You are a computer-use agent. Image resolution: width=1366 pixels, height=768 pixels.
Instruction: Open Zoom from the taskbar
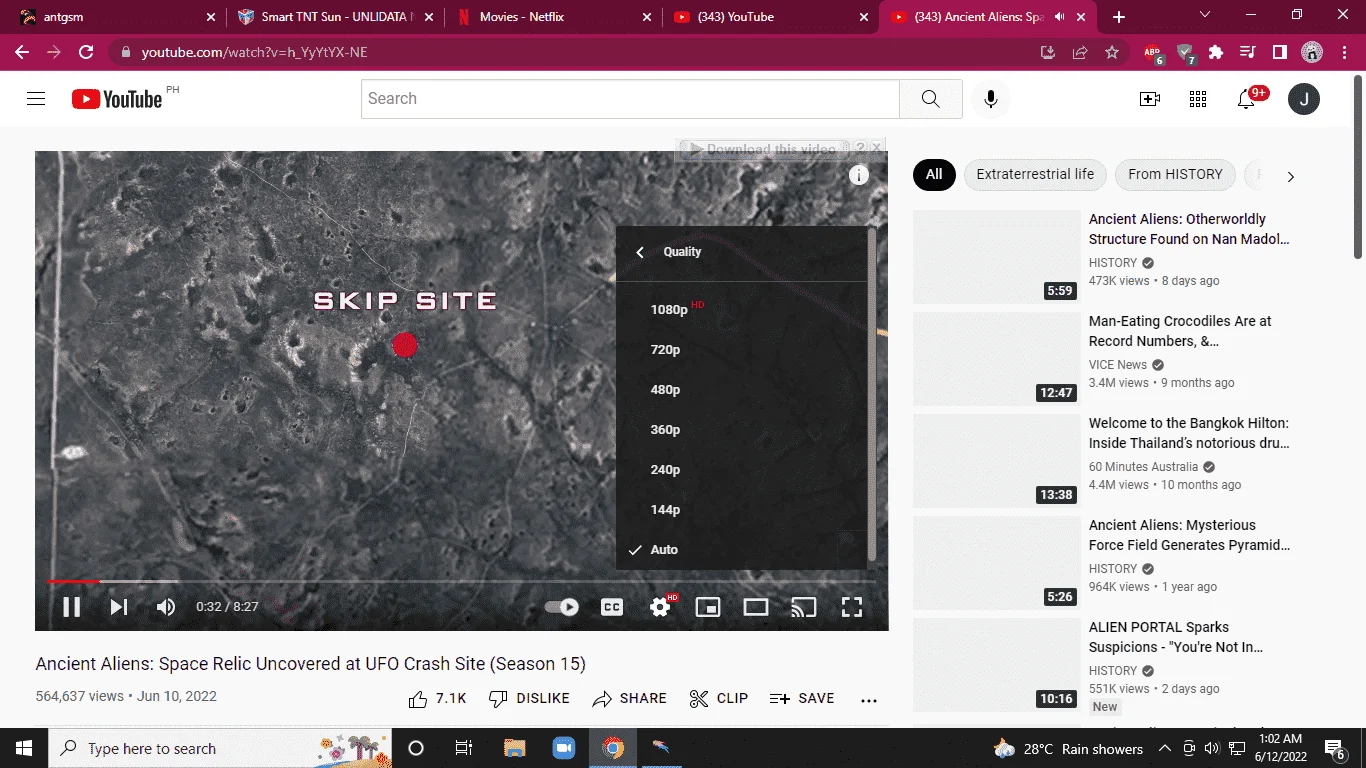tap(564, 748)
